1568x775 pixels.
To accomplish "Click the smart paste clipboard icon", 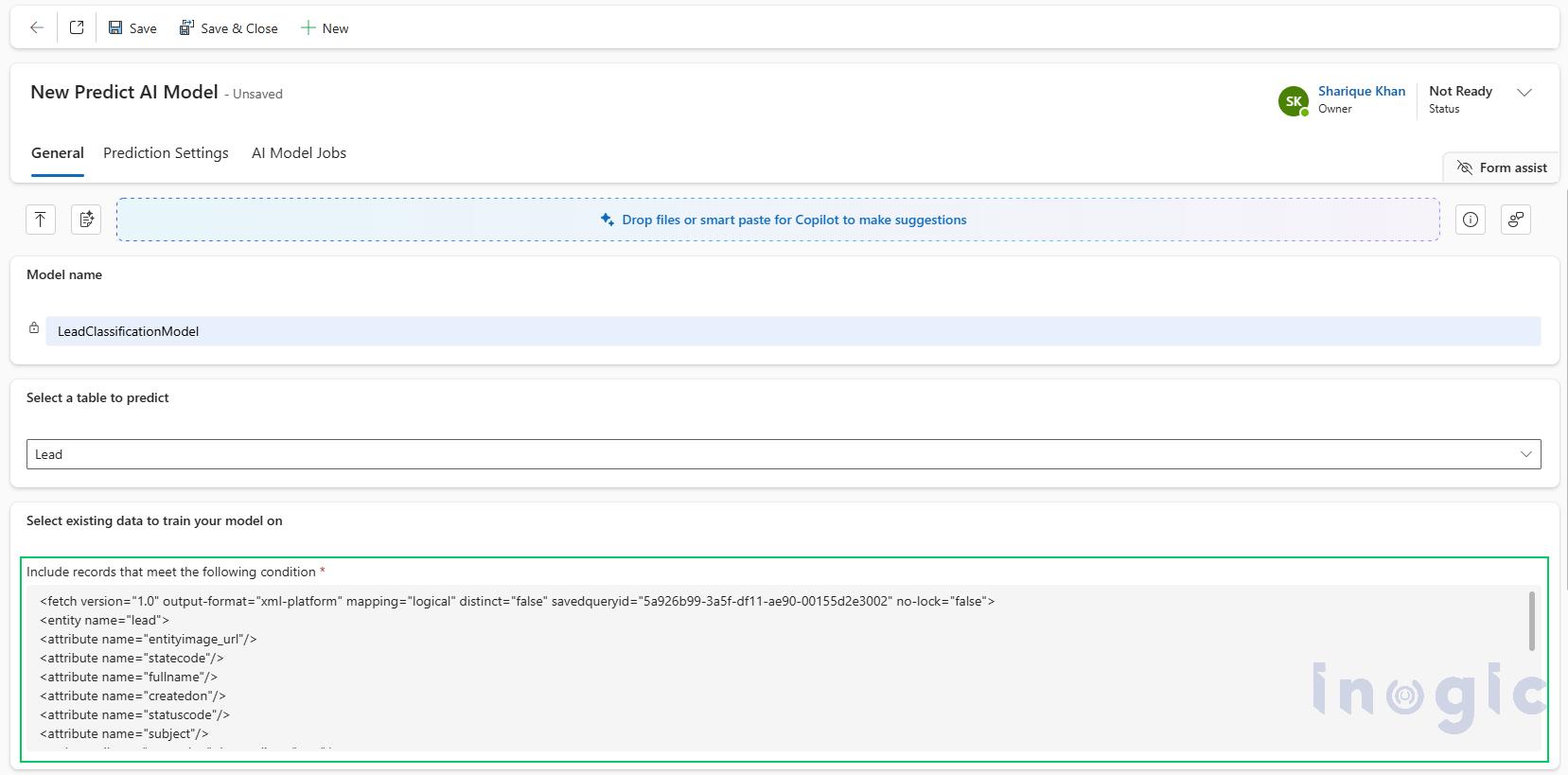I will 86,220.
